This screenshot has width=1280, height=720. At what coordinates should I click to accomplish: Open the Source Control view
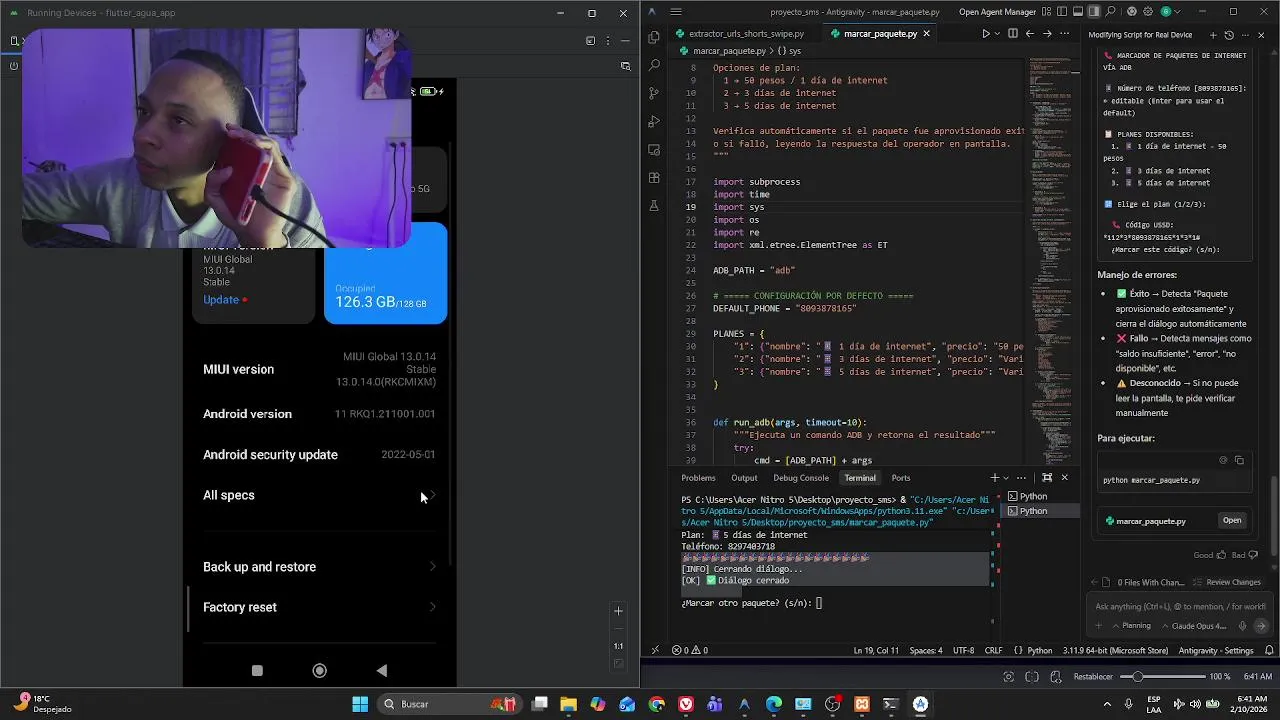(654, 93)
